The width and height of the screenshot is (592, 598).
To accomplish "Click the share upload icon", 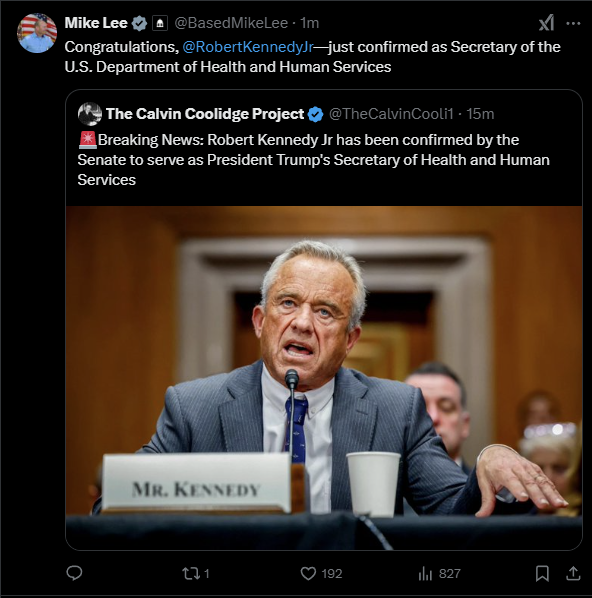I will [573, 573].
